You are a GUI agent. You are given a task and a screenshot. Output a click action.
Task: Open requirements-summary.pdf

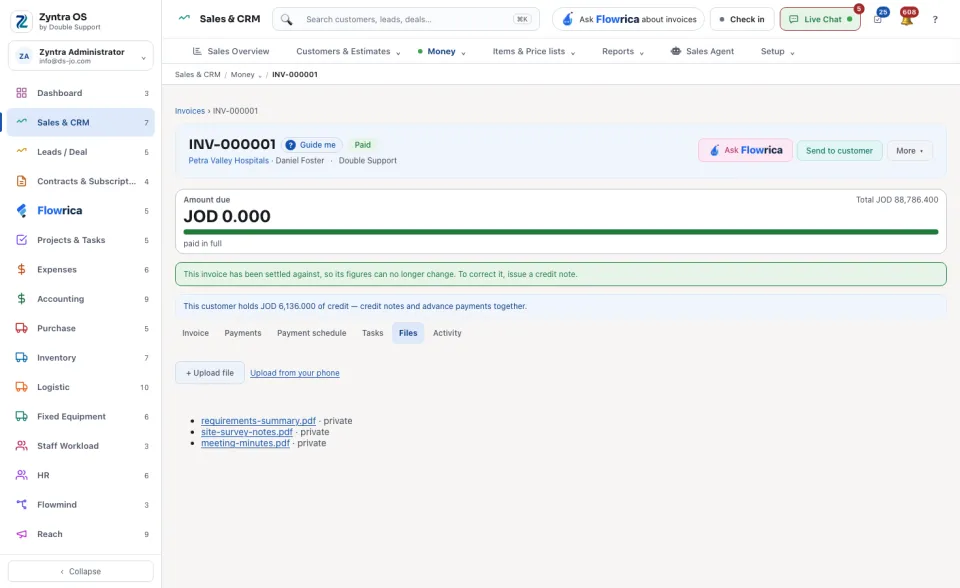258,421
